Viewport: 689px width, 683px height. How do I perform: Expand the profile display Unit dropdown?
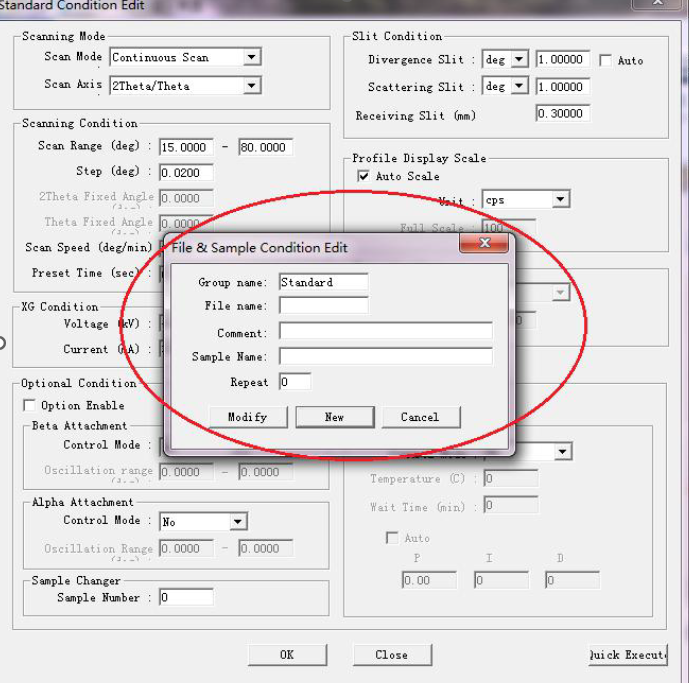[560, 200]
